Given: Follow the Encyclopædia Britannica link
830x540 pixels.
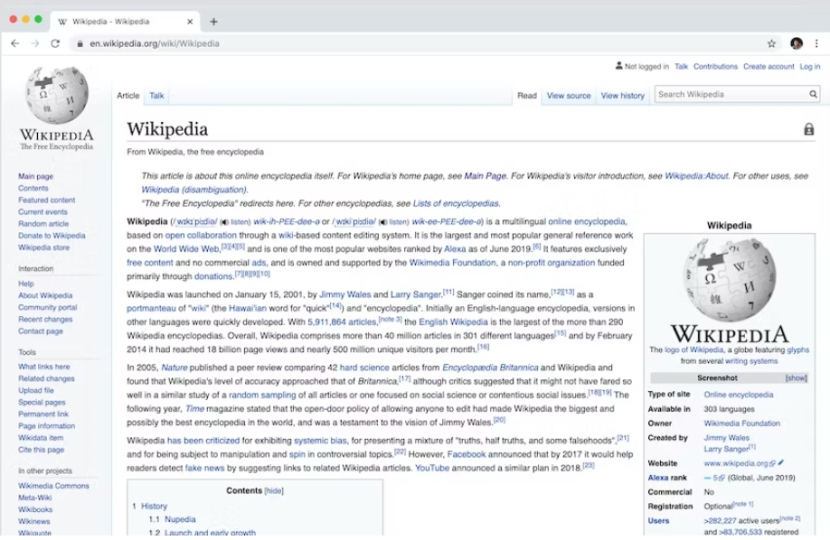Looking at the screenshot, I should [x=490, y=367].
